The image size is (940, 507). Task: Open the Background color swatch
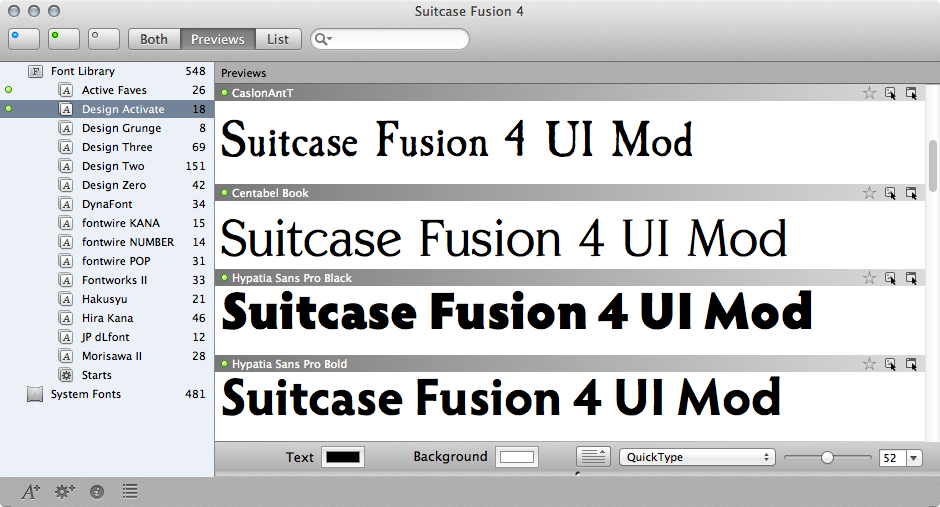(517, 457)
